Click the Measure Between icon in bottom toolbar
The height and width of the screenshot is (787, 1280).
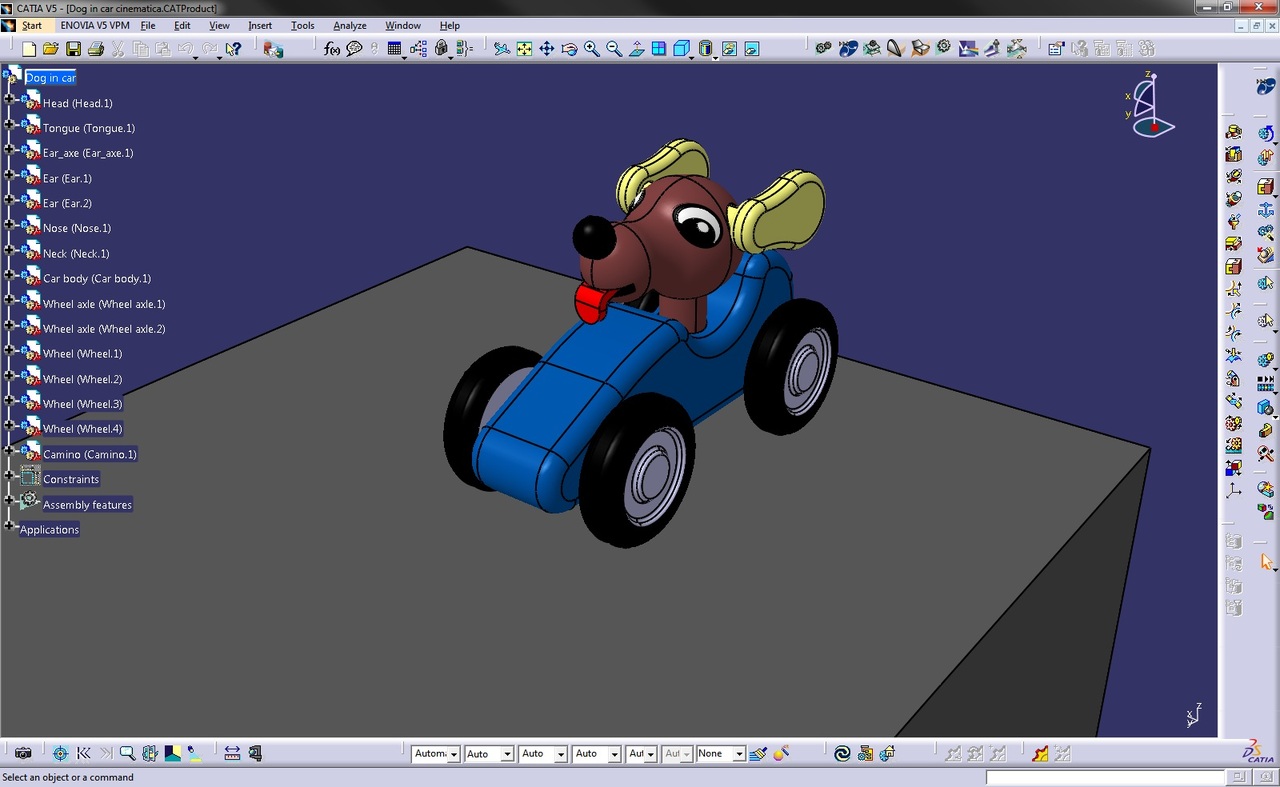[x=232, y=753]
